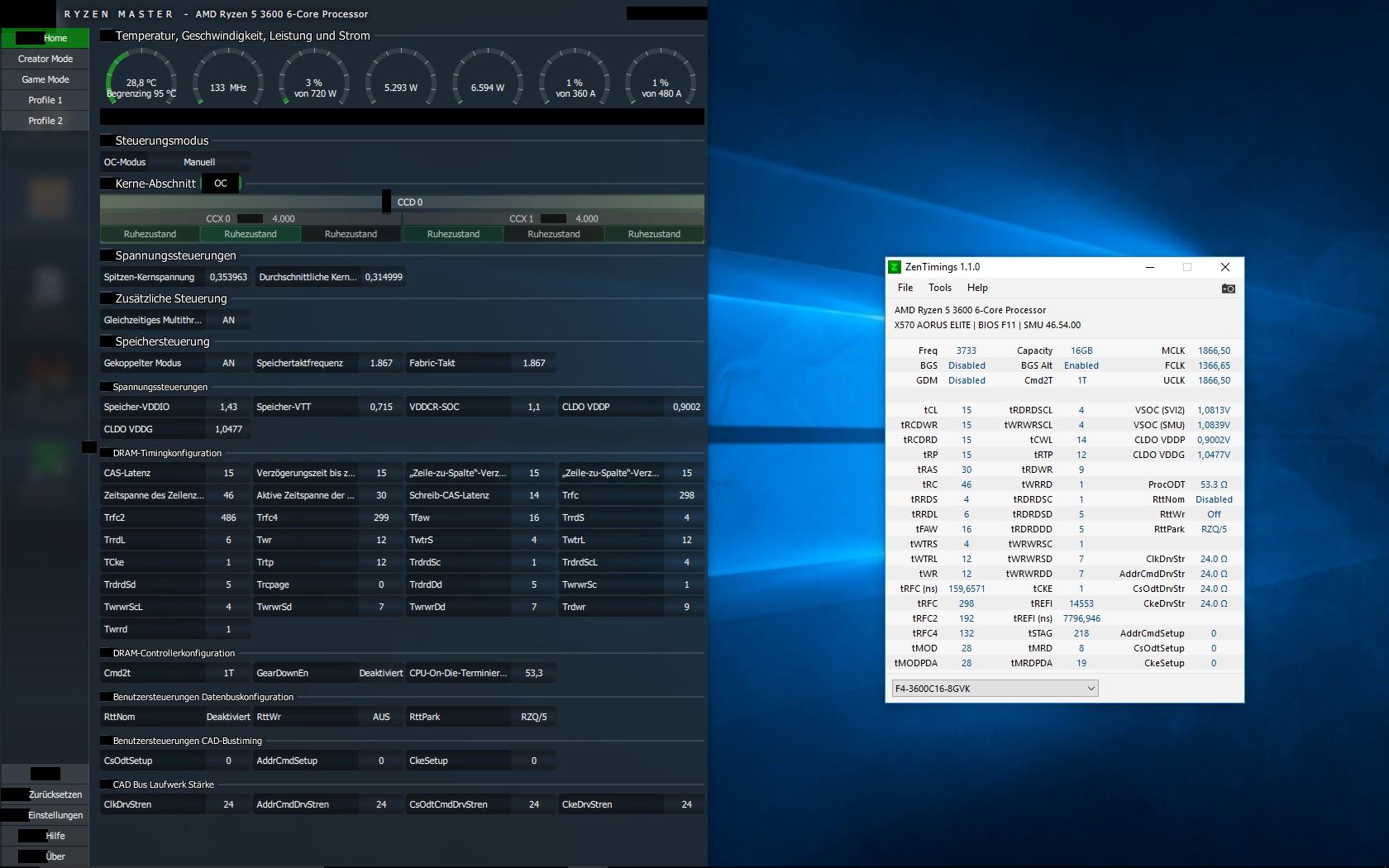The image size is (1389, 868).
Task: Open the File menu in ZenTimings
Action: point(905,288)
